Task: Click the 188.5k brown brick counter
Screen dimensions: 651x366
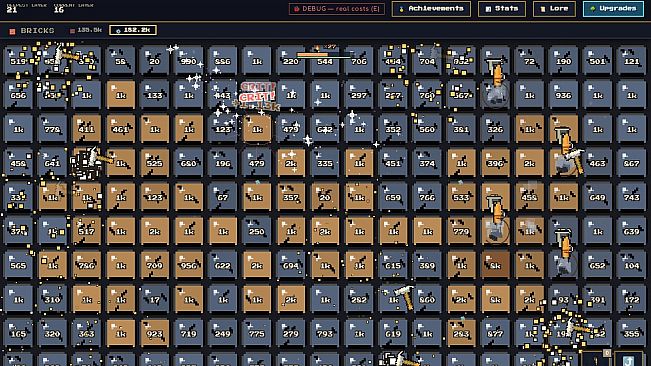Action: 86,30
